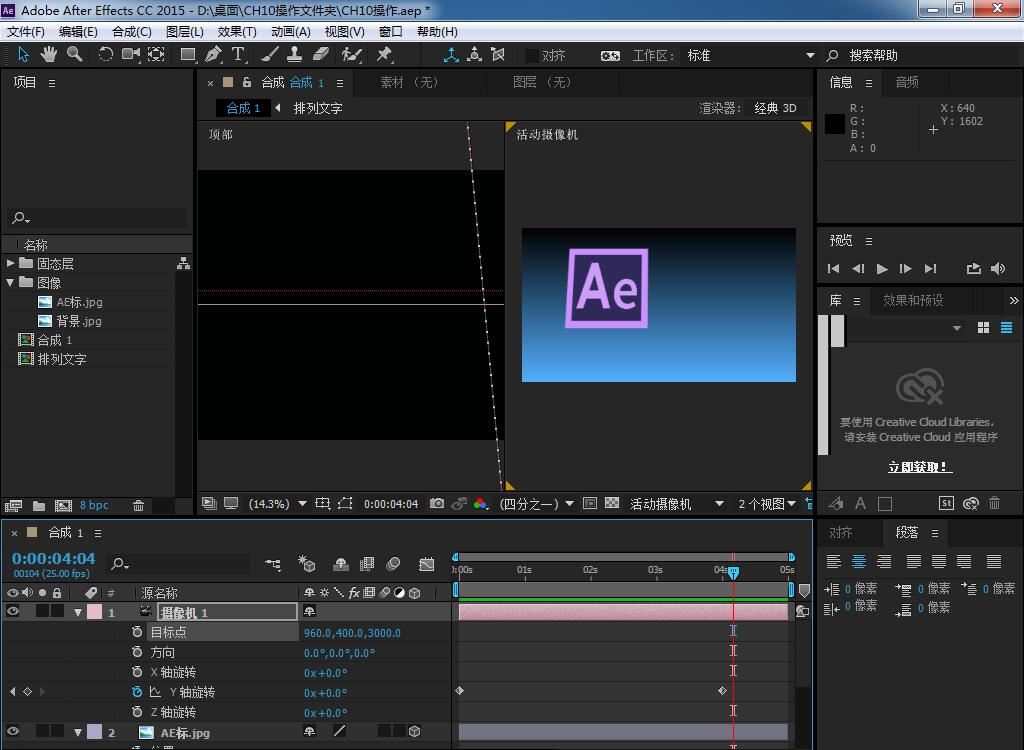Enable motion blur switch in the timeline

point(394,564)
